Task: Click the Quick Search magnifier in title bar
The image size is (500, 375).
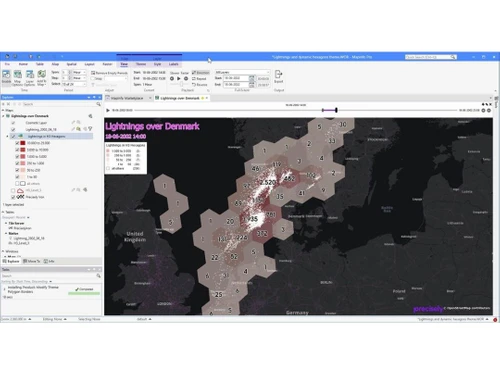Action: click(453, 57)
